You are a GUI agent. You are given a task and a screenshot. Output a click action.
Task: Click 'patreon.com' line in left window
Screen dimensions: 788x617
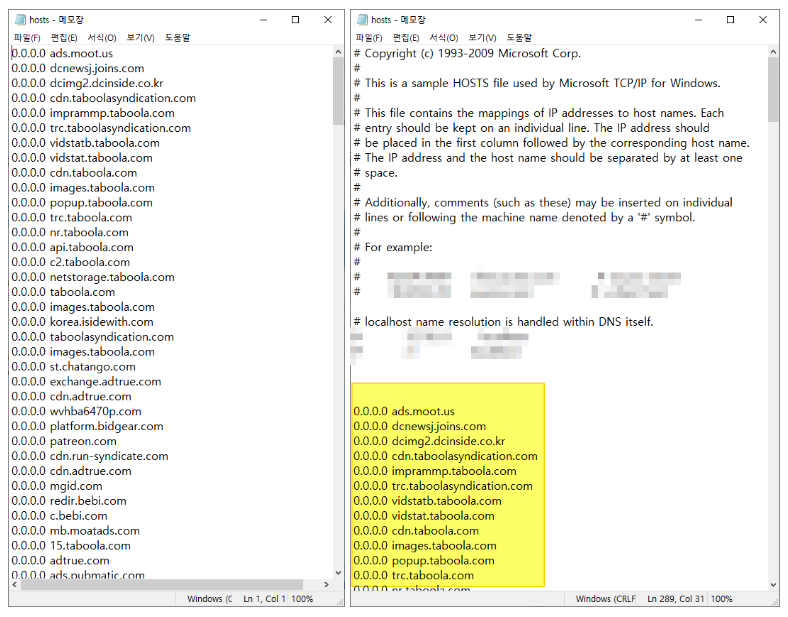(x=64, y=442)
